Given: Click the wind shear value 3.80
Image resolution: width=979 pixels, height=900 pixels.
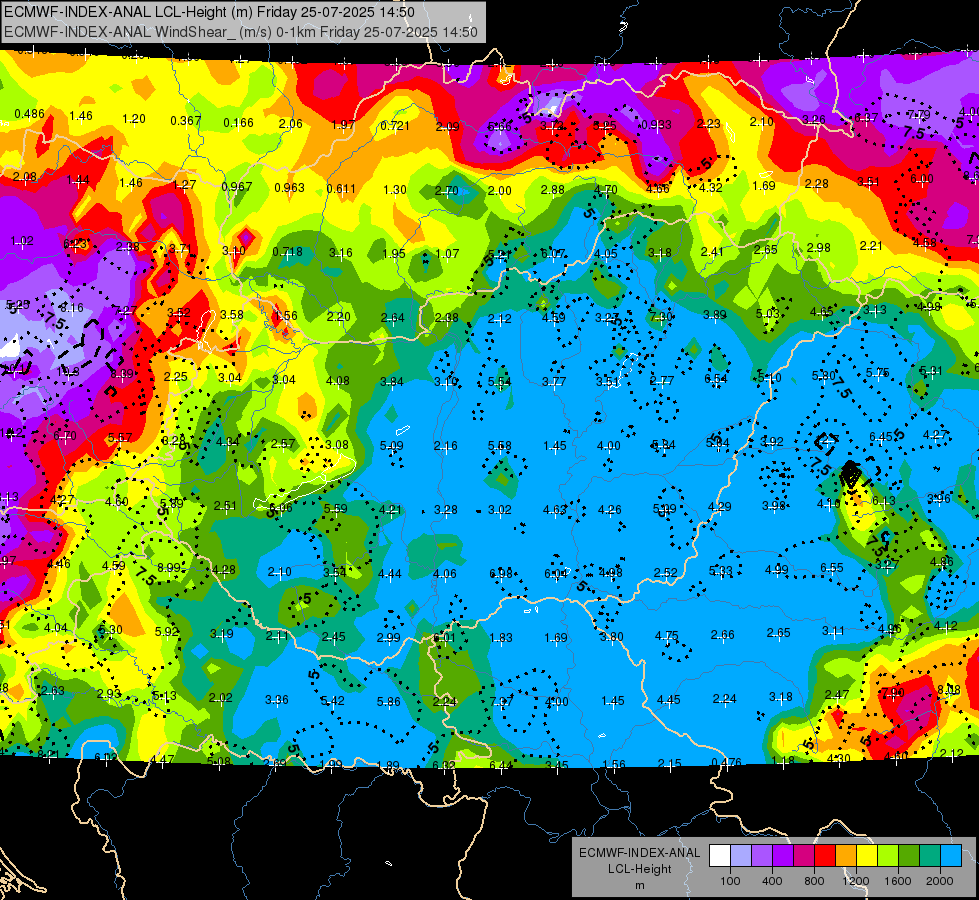Looking at the screenshot, I should [x=611, y=637].
